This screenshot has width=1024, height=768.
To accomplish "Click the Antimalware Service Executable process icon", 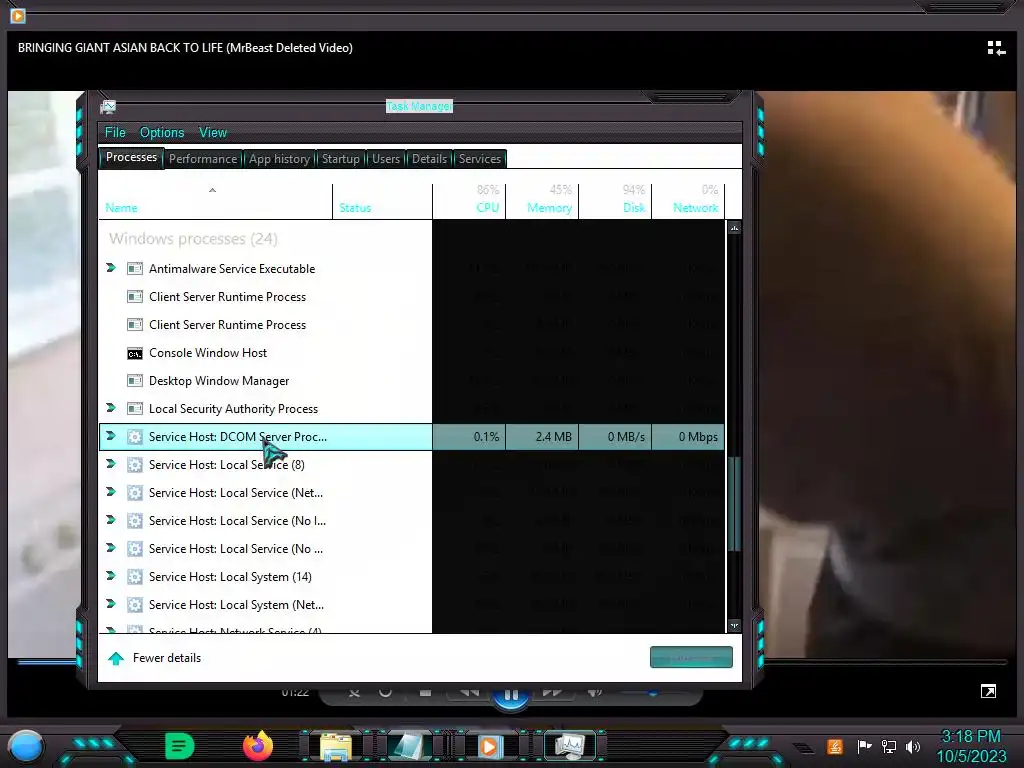I will click(x=135, y=268).
